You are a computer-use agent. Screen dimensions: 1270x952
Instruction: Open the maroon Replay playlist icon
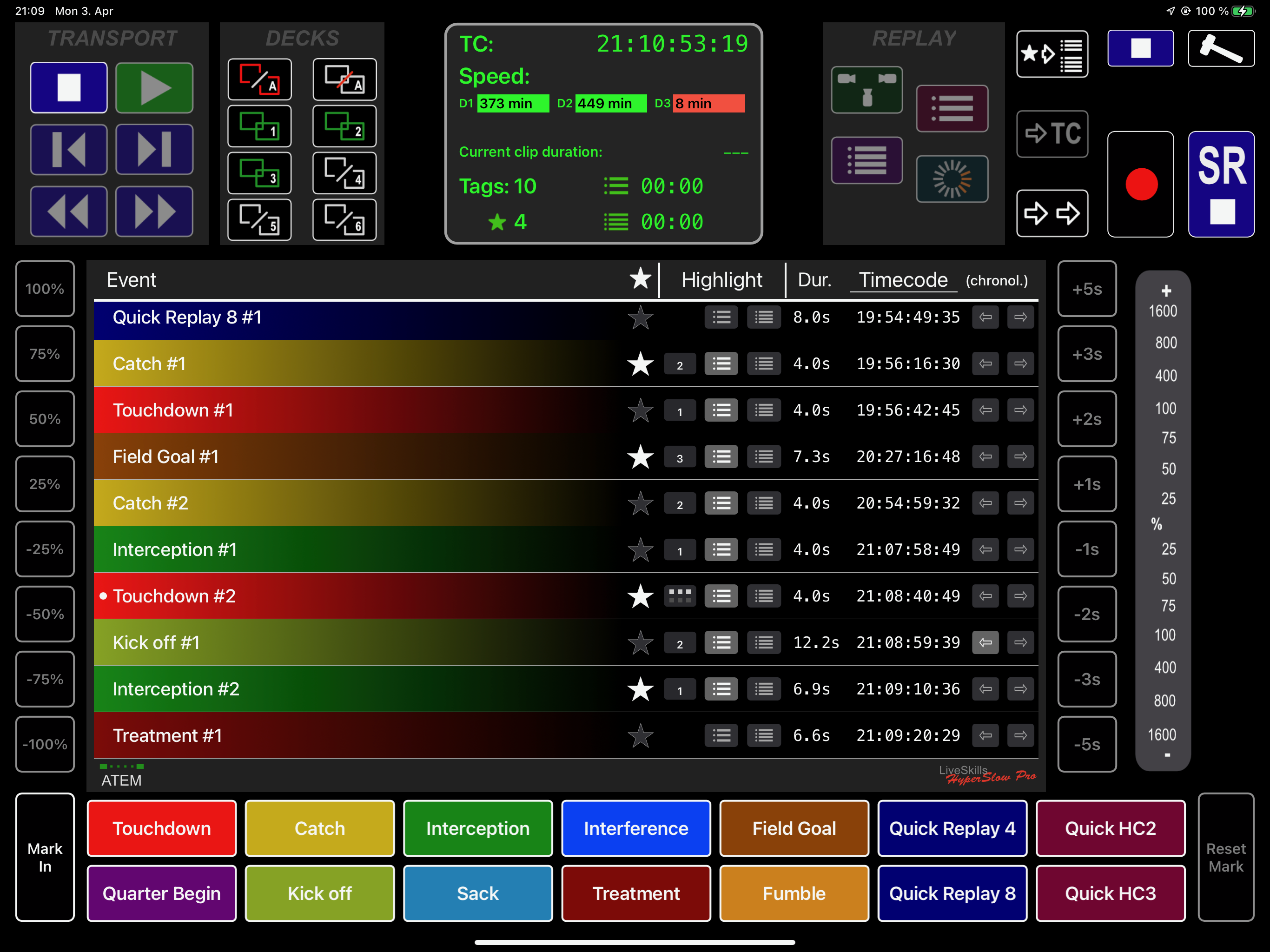[x=952, y=108]
